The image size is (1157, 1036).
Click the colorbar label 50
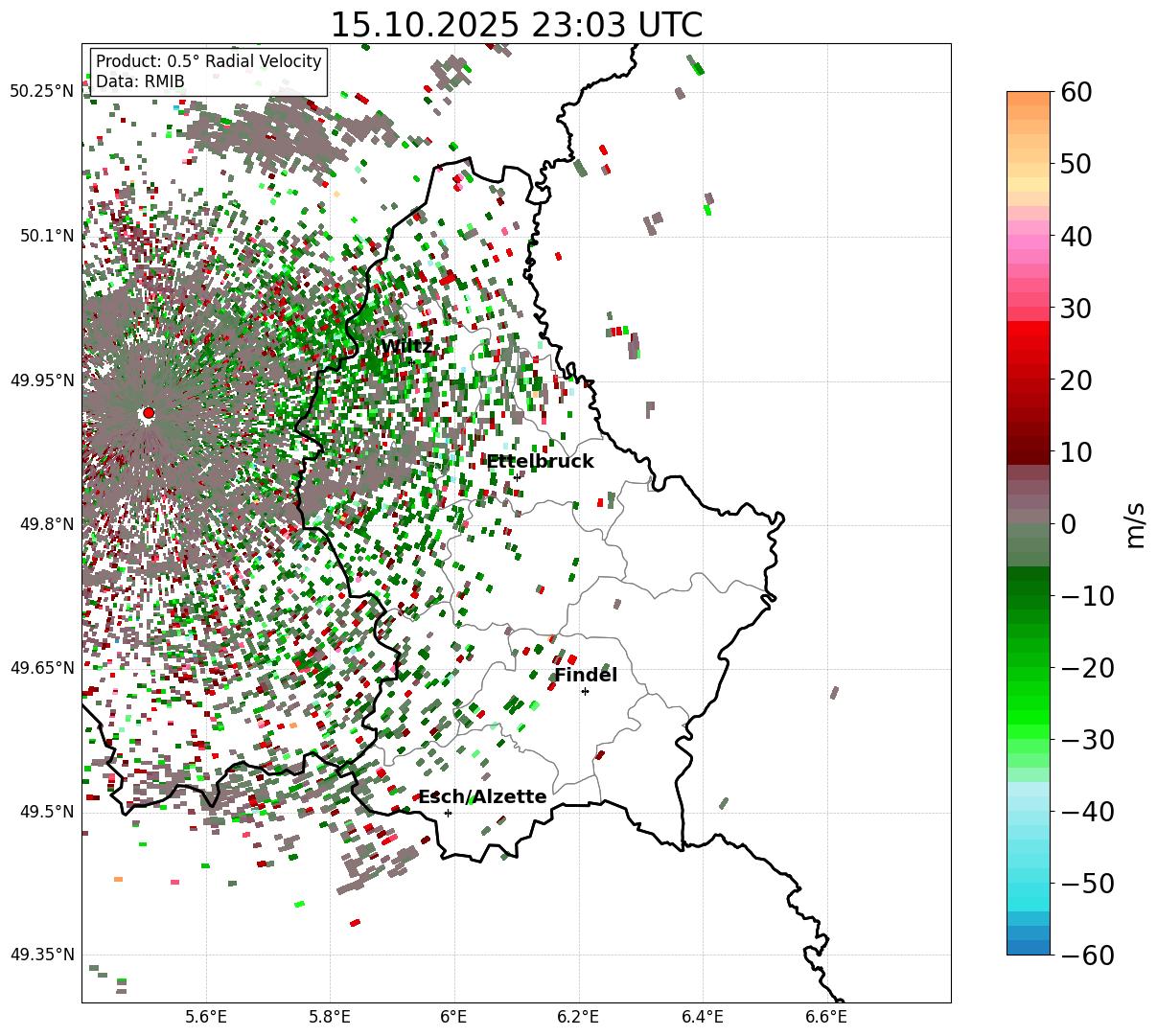(1075, 164)
